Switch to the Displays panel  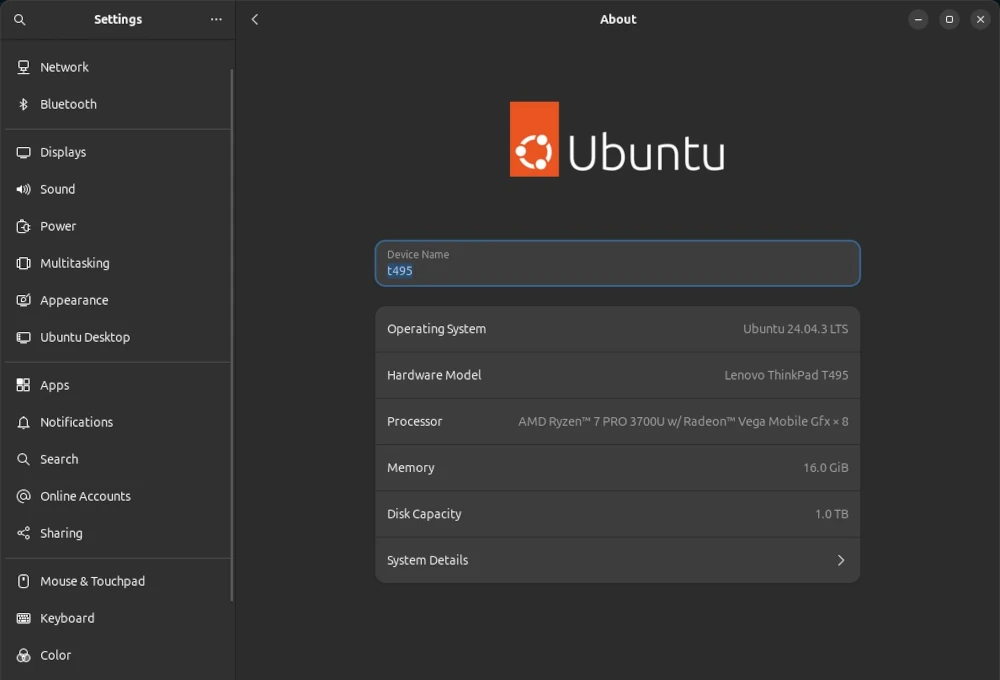117,152
